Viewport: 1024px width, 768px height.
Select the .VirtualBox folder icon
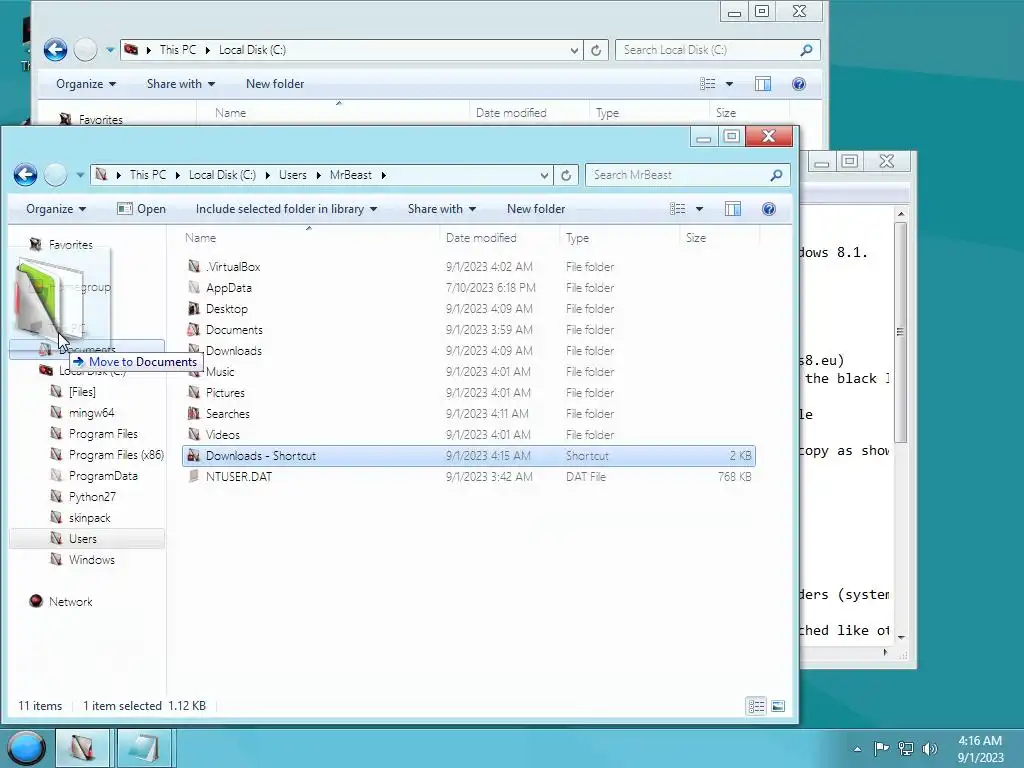194,266
